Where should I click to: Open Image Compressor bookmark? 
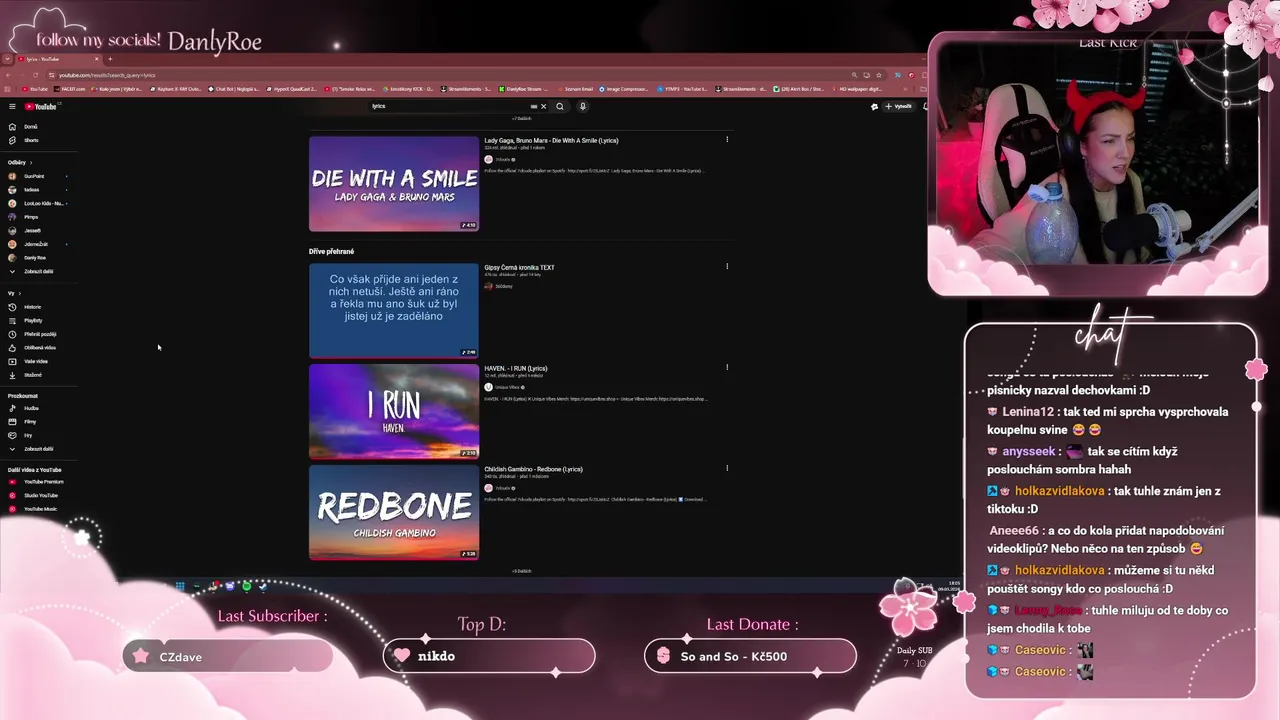(625, 89)
